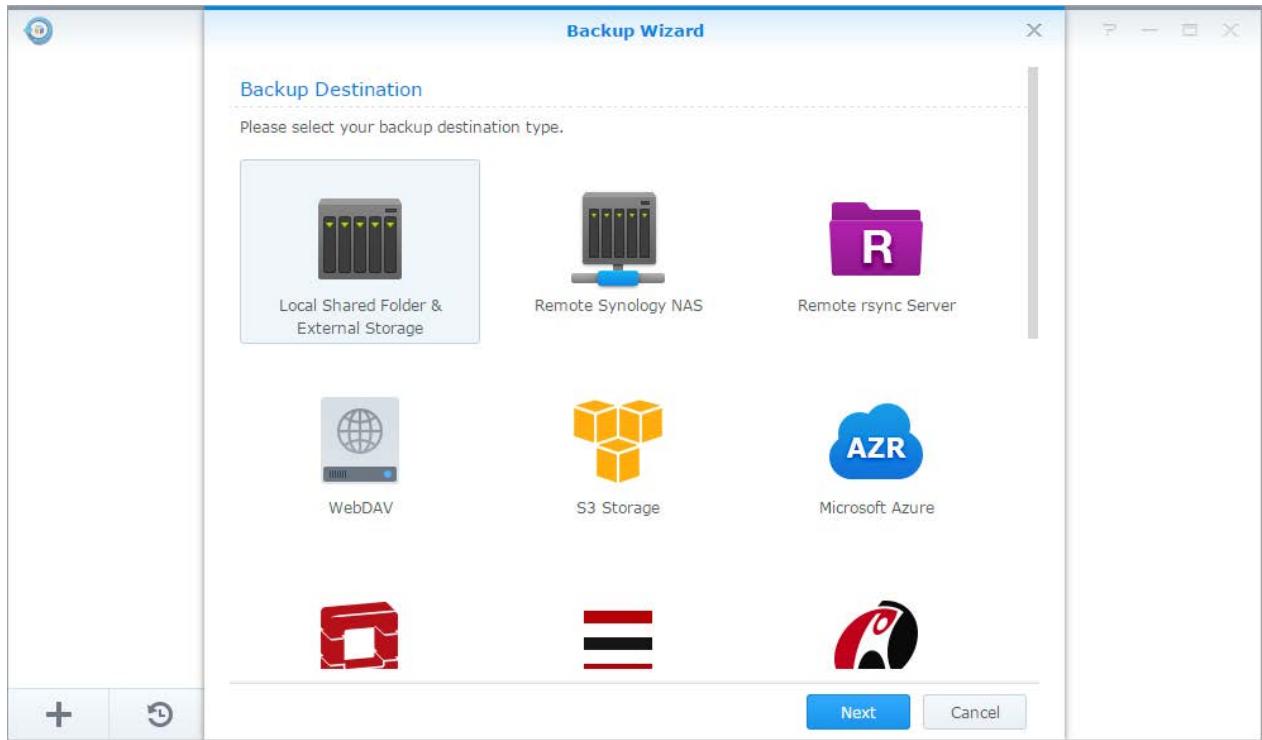Click the 'Backup Destination' heading
Viewport: 1262px width, 740px height.
331,89
